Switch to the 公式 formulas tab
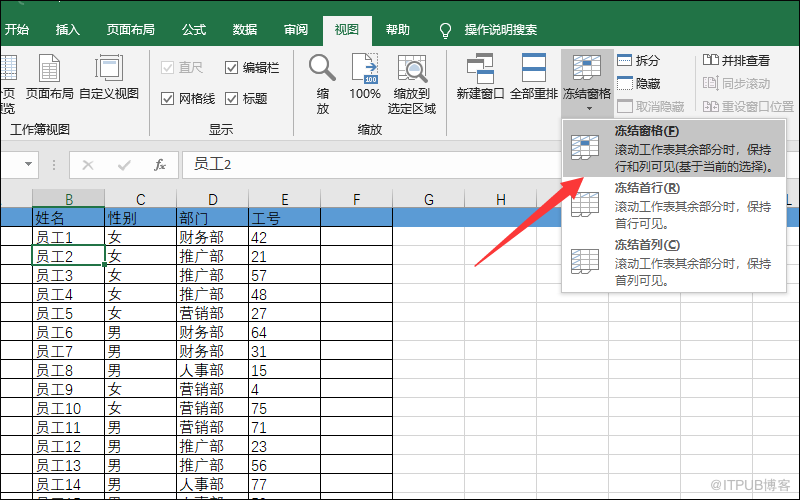The width and height of the screenshot is (800, 500). tap(194, 30)
